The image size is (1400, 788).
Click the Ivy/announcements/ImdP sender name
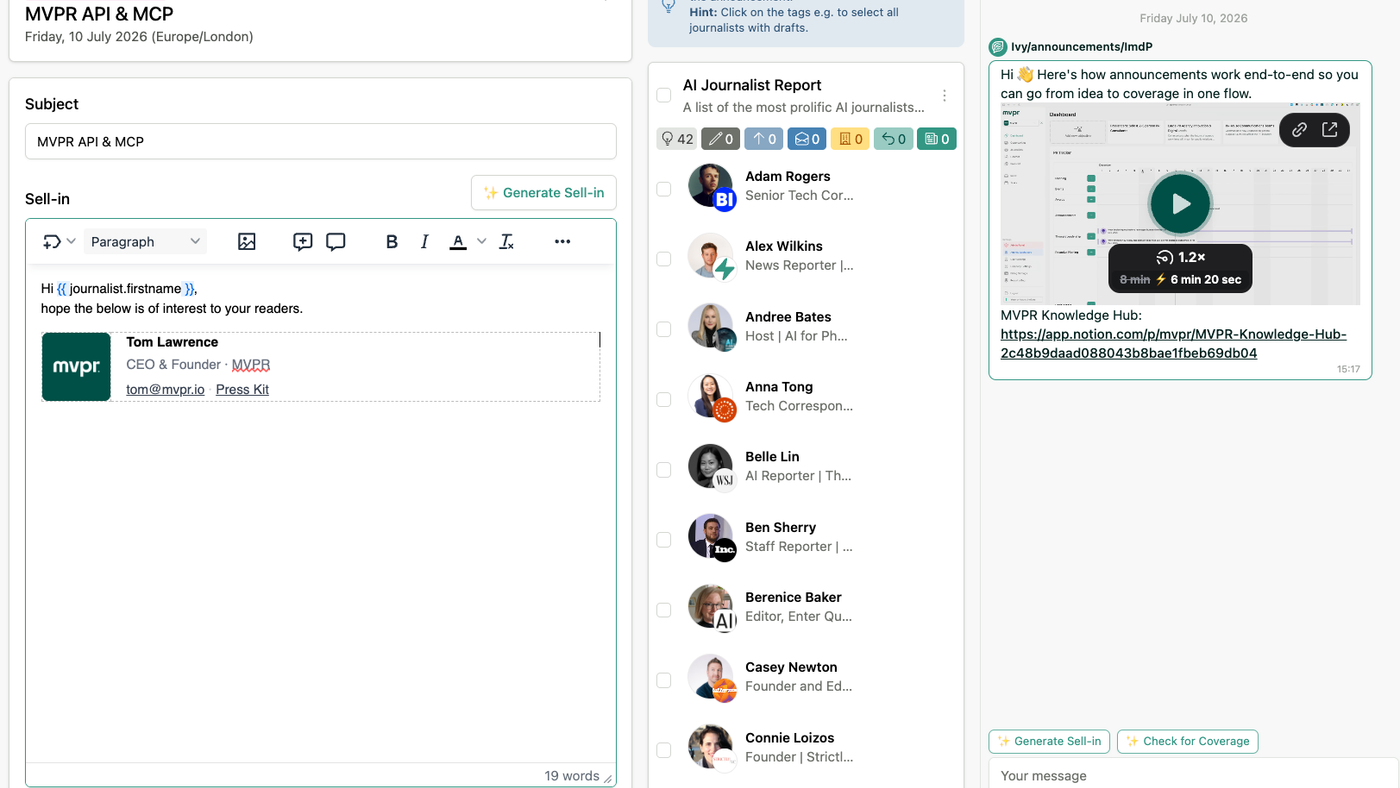click(x=1082, y=47)
